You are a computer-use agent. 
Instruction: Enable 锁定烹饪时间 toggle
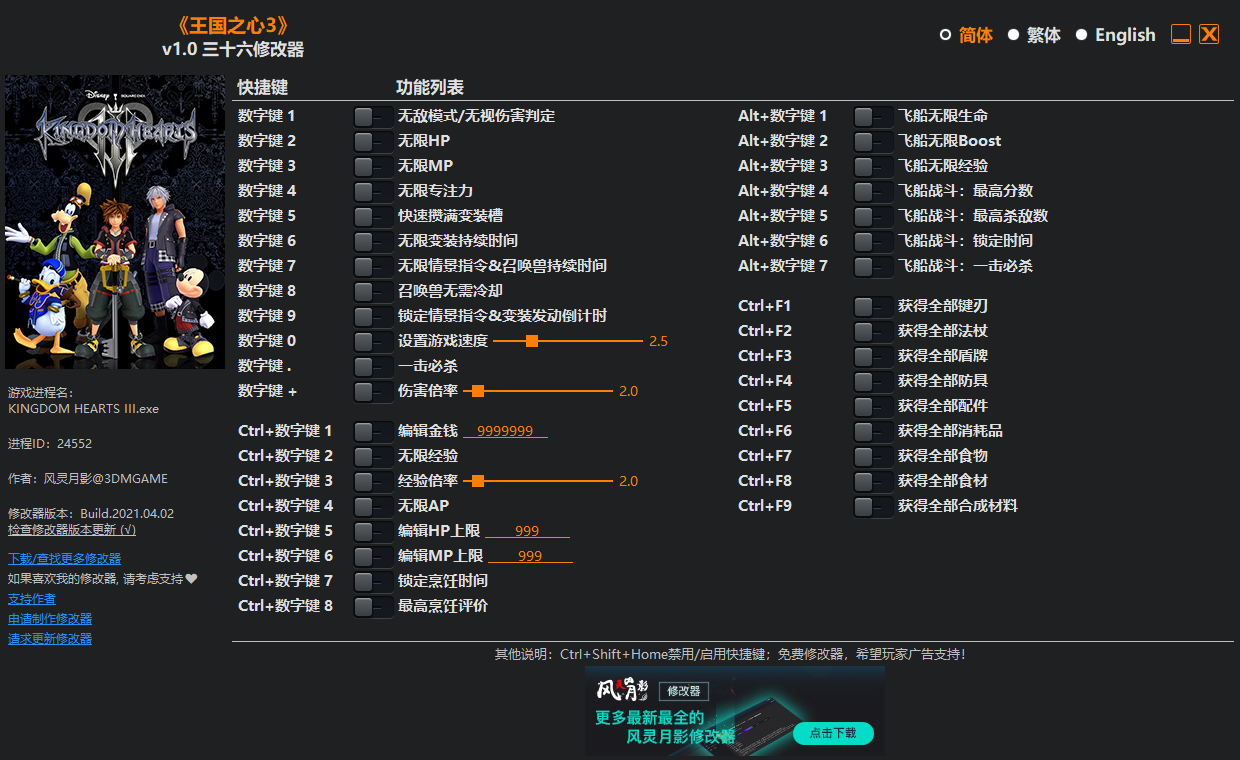point(373,581)
